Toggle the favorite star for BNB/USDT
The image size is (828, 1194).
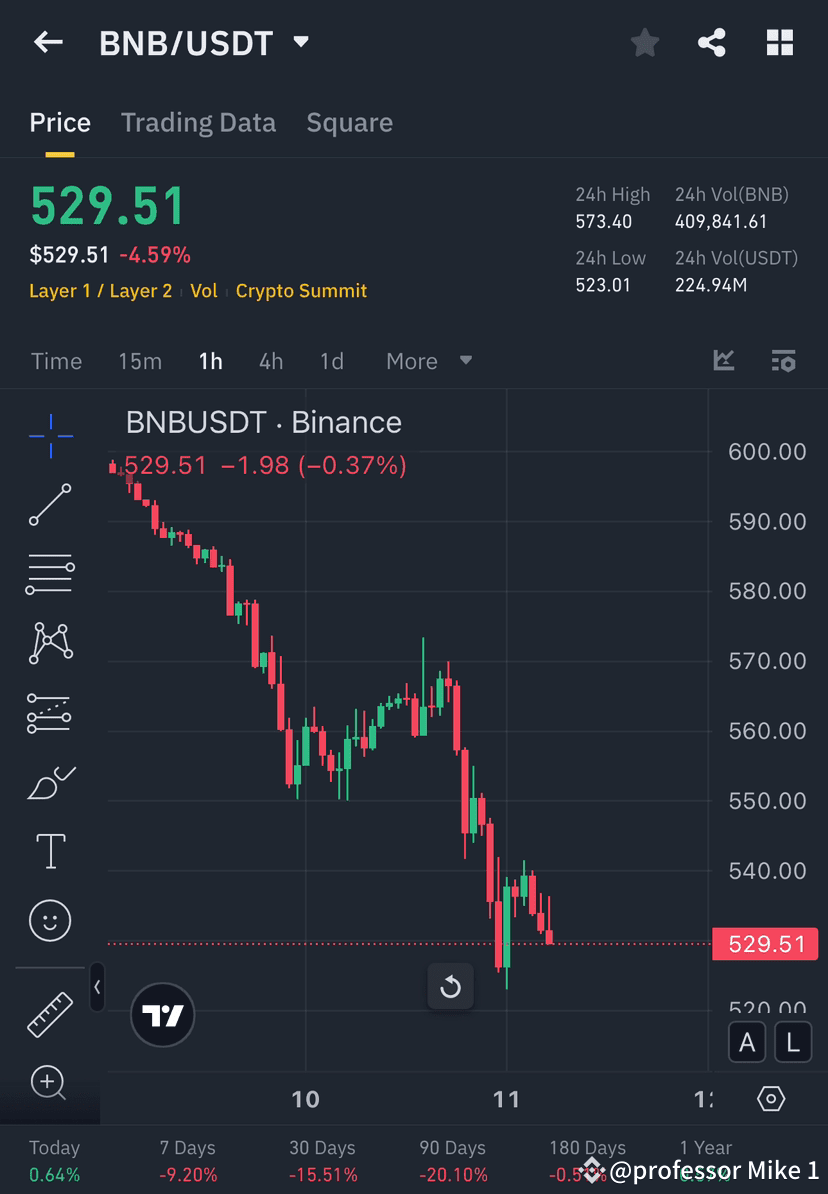(644, 42)
